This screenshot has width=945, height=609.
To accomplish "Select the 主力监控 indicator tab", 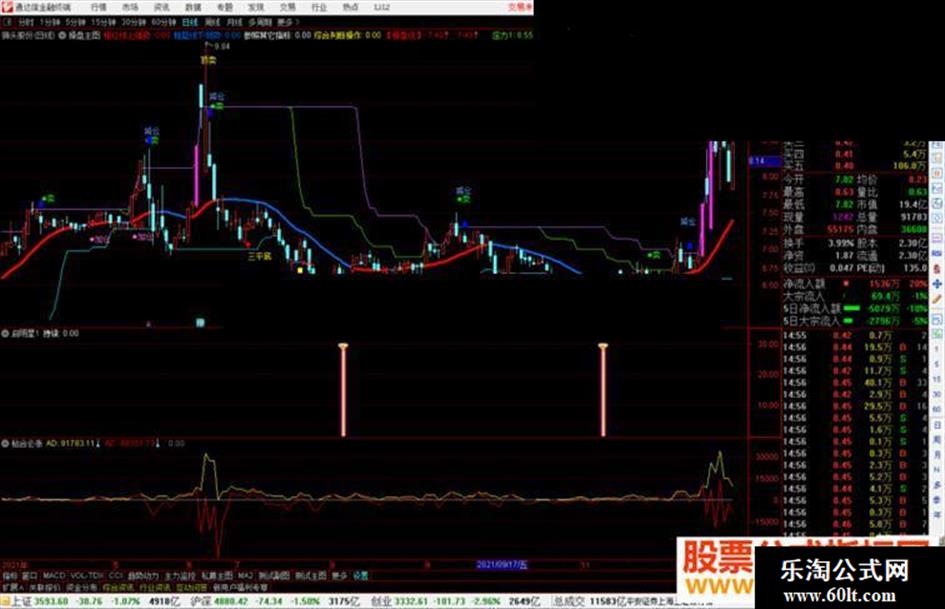I will (x=180, y=576).
